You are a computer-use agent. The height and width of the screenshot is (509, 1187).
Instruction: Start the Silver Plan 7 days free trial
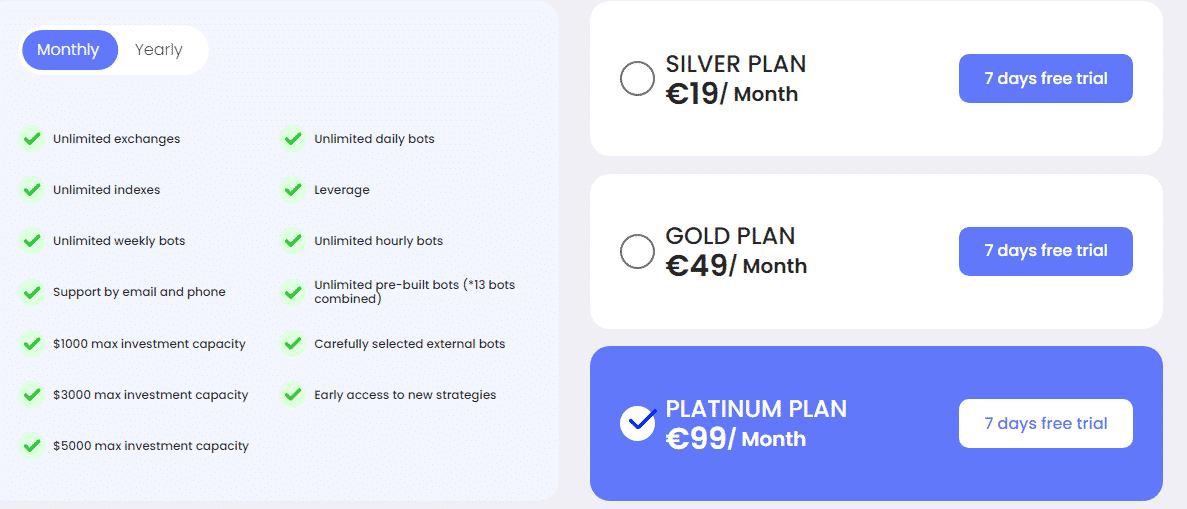1045,78
